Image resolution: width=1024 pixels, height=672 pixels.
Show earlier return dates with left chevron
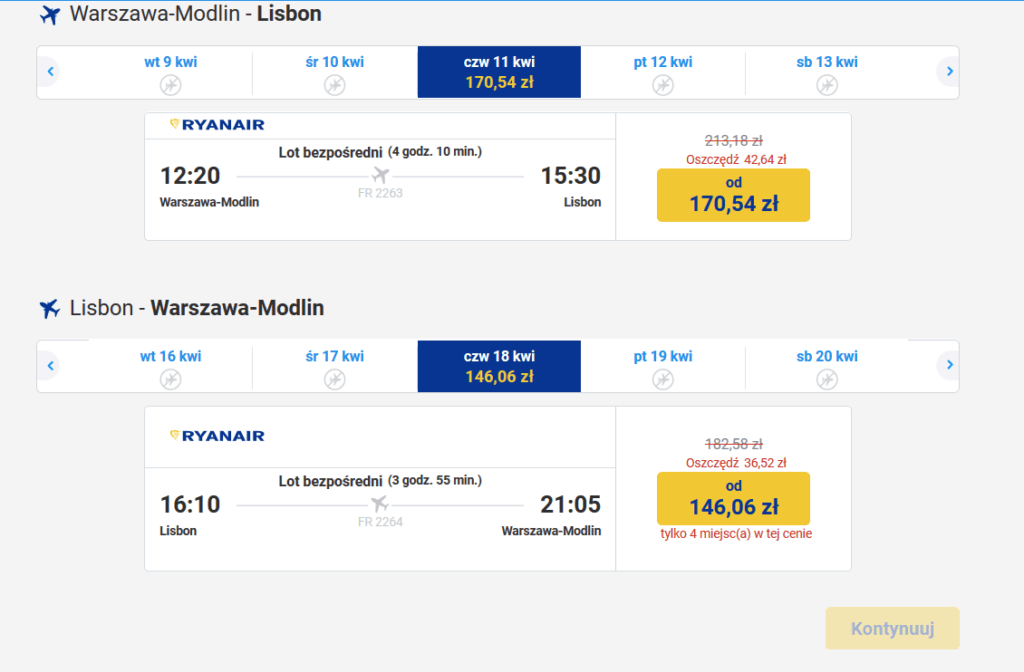point(50,365)
